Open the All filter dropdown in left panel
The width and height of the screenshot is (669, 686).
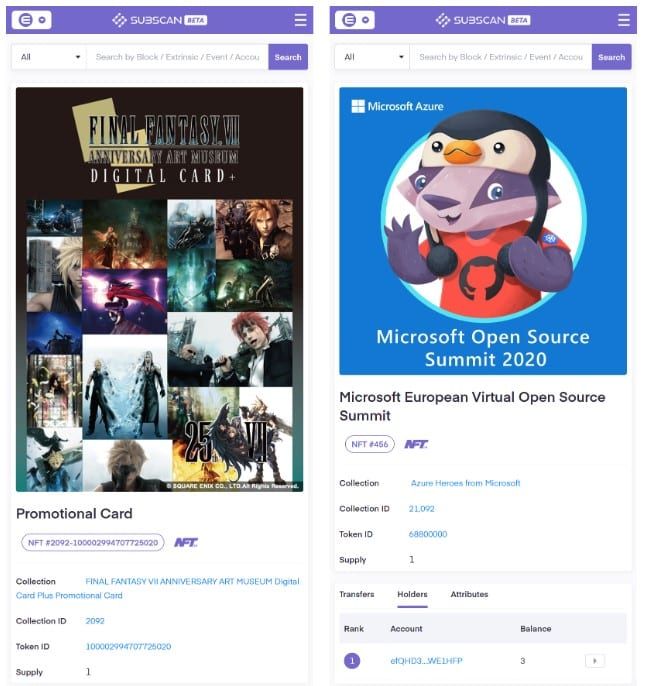pos(49,57)
